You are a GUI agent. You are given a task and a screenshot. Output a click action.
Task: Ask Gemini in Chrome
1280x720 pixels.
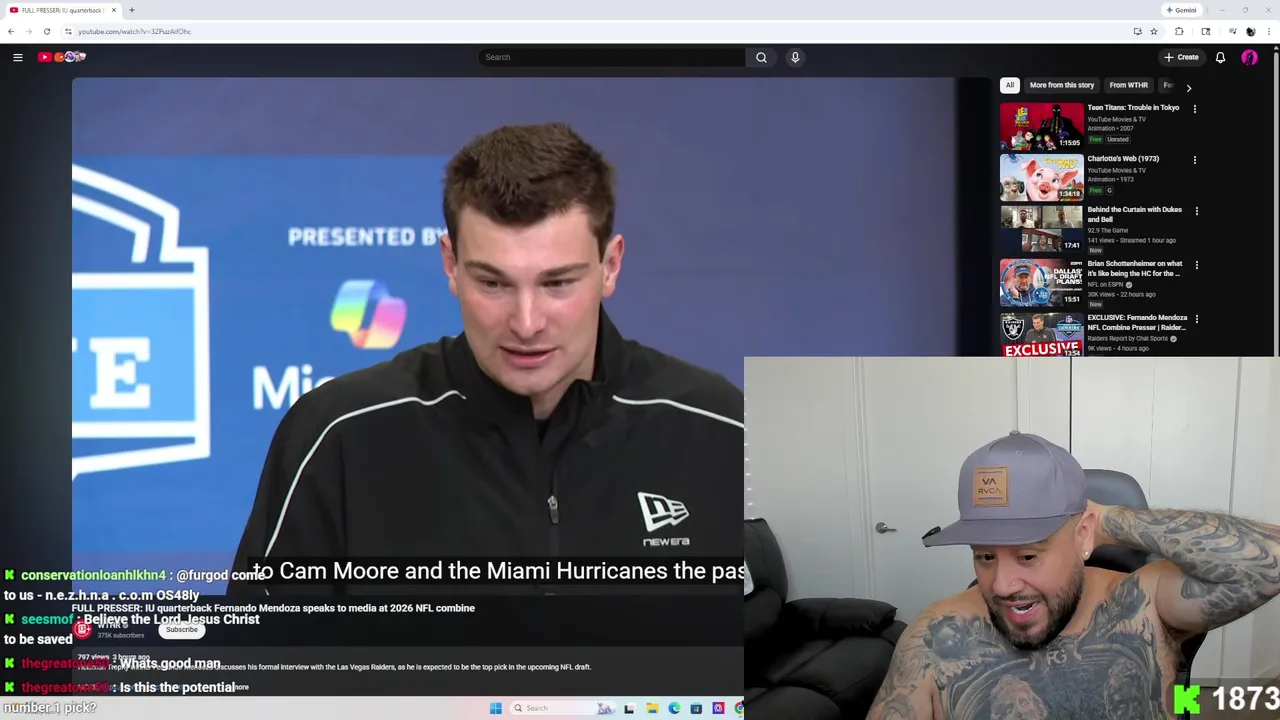(1181, 10)
